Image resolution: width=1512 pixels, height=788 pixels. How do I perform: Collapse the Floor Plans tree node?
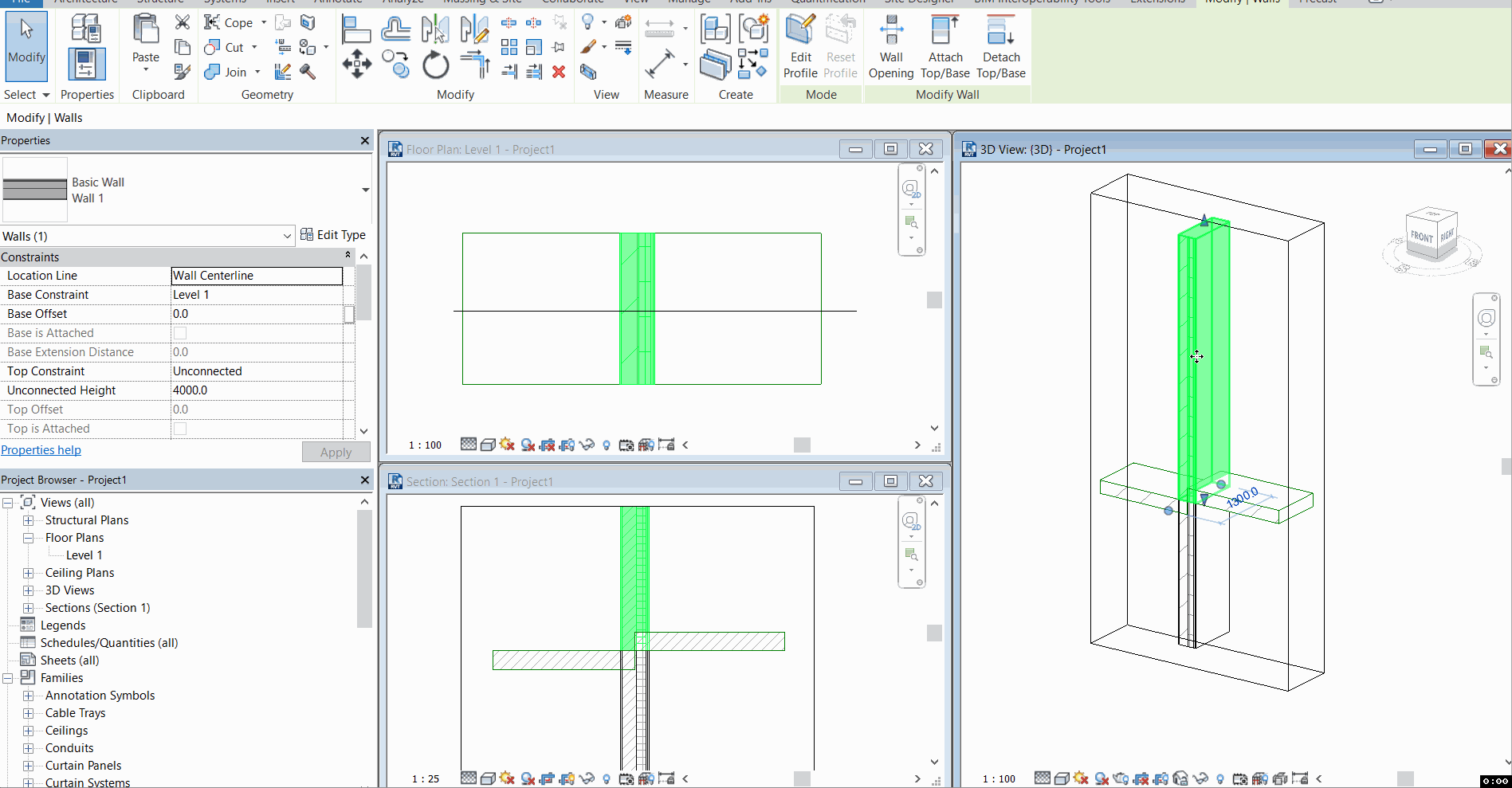click(28, 538)
